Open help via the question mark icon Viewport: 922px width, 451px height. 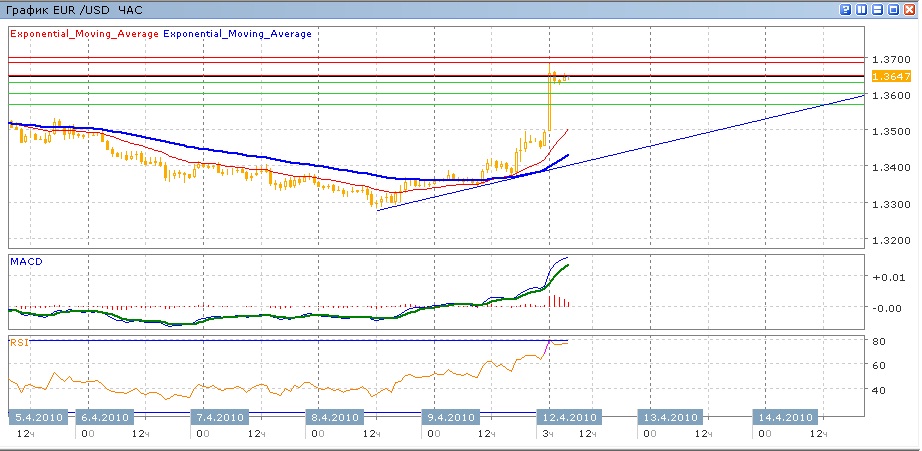[x=846, y=9]
